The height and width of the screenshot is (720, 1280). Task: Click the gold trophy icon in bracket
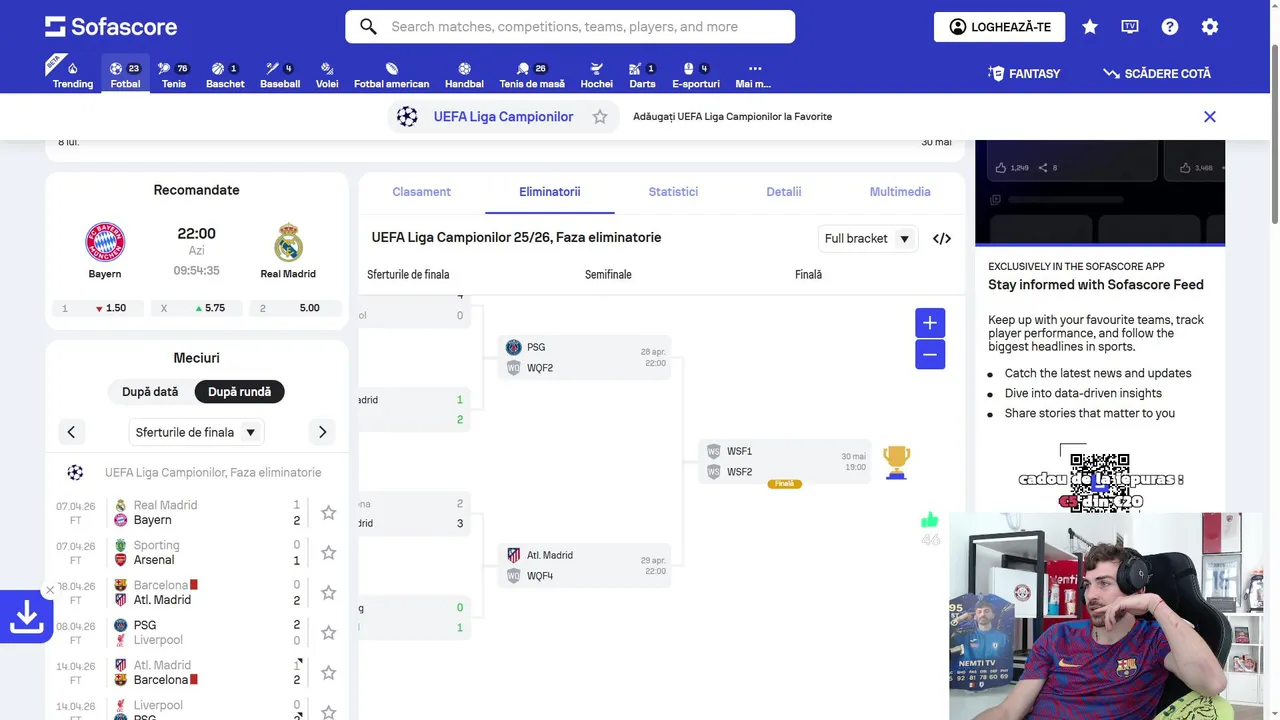tap(897, 462)
